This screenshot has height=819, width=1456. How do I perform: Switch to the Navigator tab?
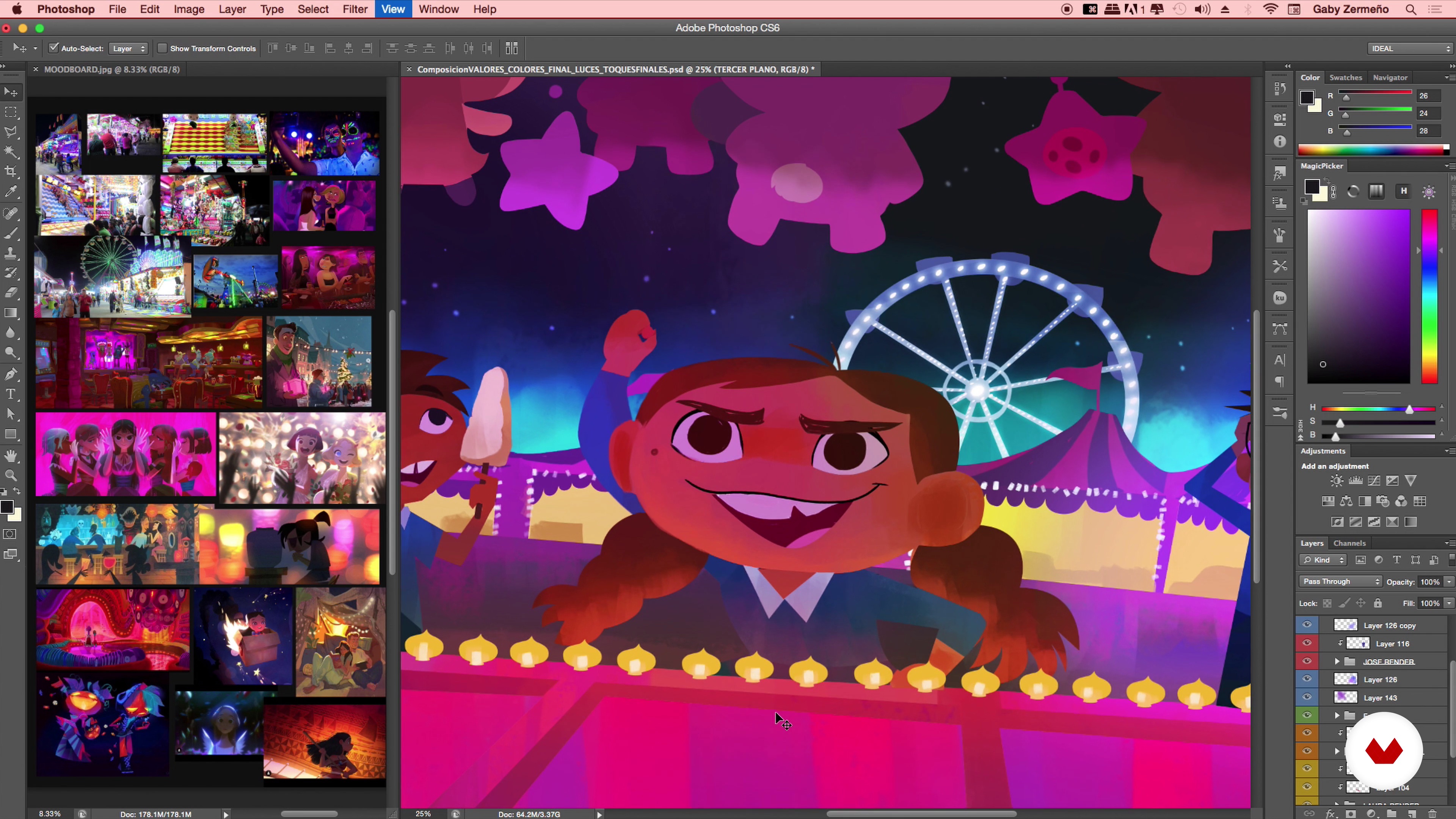click(1390, 77)
